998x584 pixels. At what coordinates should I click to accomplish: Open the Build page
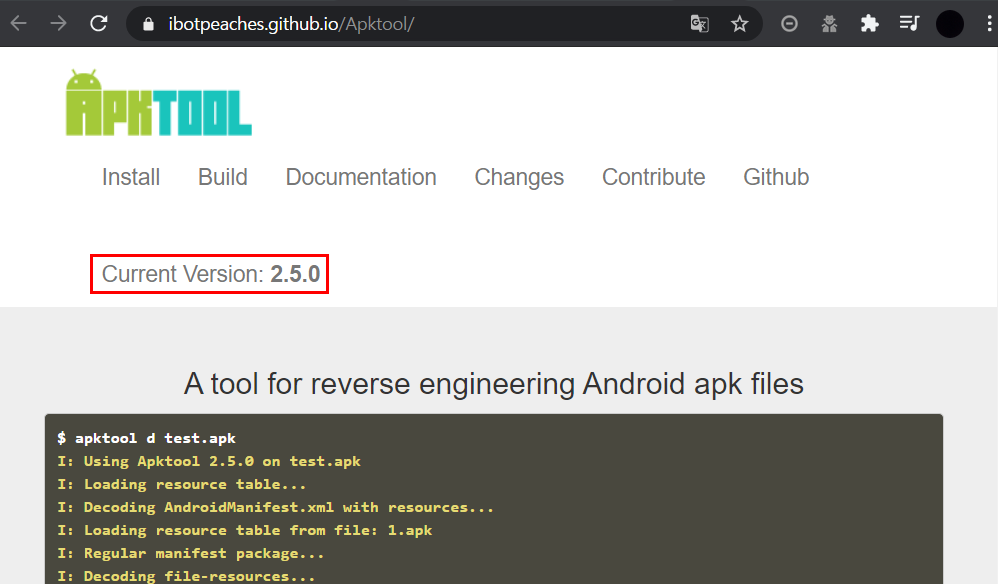point(222,177)
